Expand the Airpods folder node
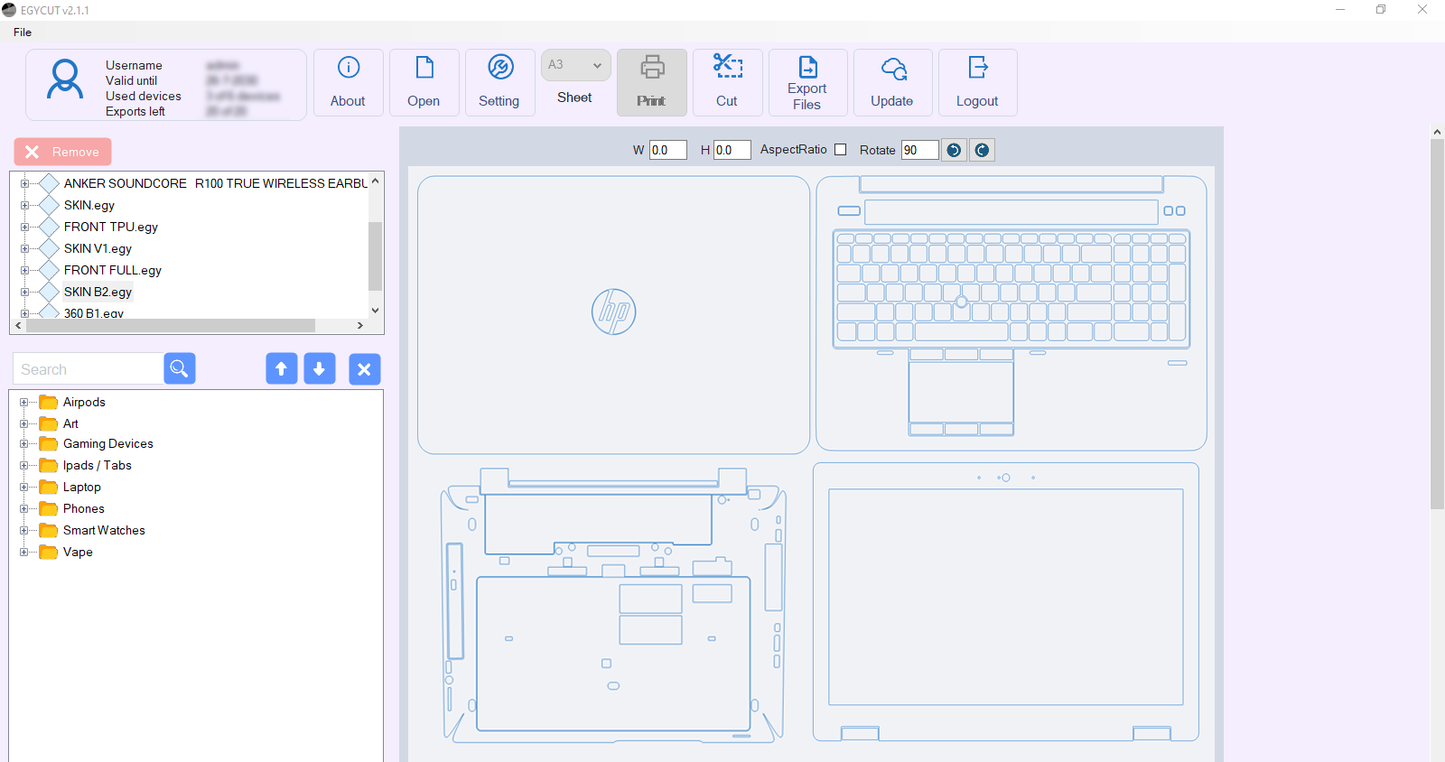 point(24,402)
